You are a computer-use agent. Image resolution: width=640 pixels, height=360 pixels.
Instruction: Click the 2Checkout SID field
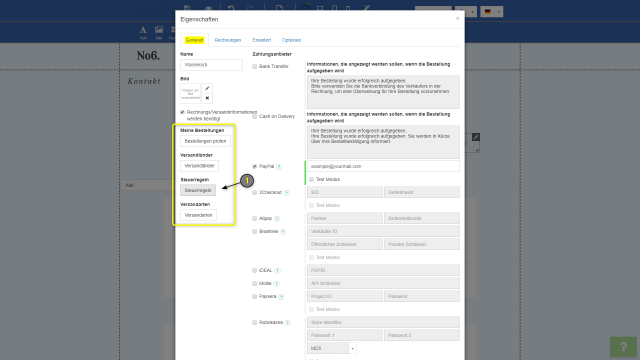click(344, 192)
